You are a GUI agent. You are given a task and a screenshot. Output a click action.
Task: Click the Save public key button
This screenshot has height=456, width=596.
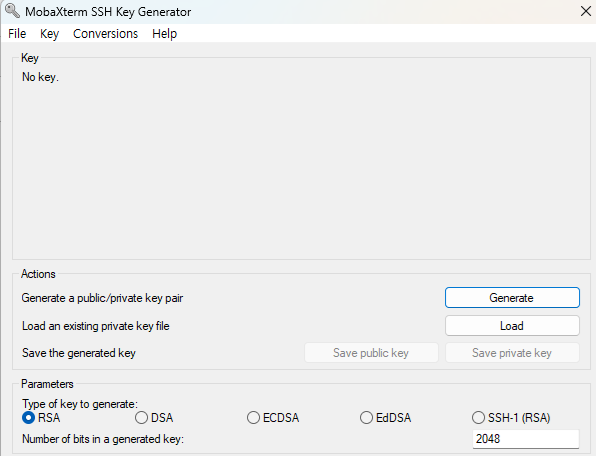pyautogui.click(x=371, y=353)
